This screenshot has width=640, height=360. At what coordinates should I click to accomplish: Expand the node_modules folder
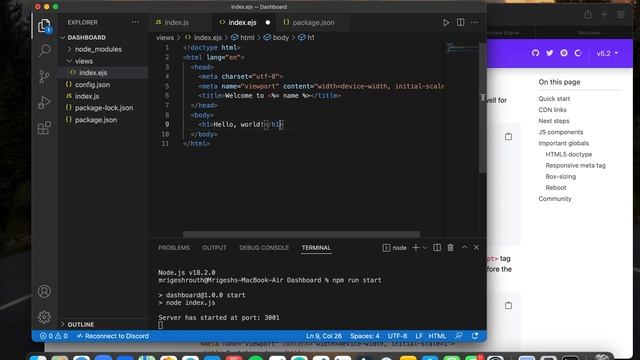click(x=98, y=49)
